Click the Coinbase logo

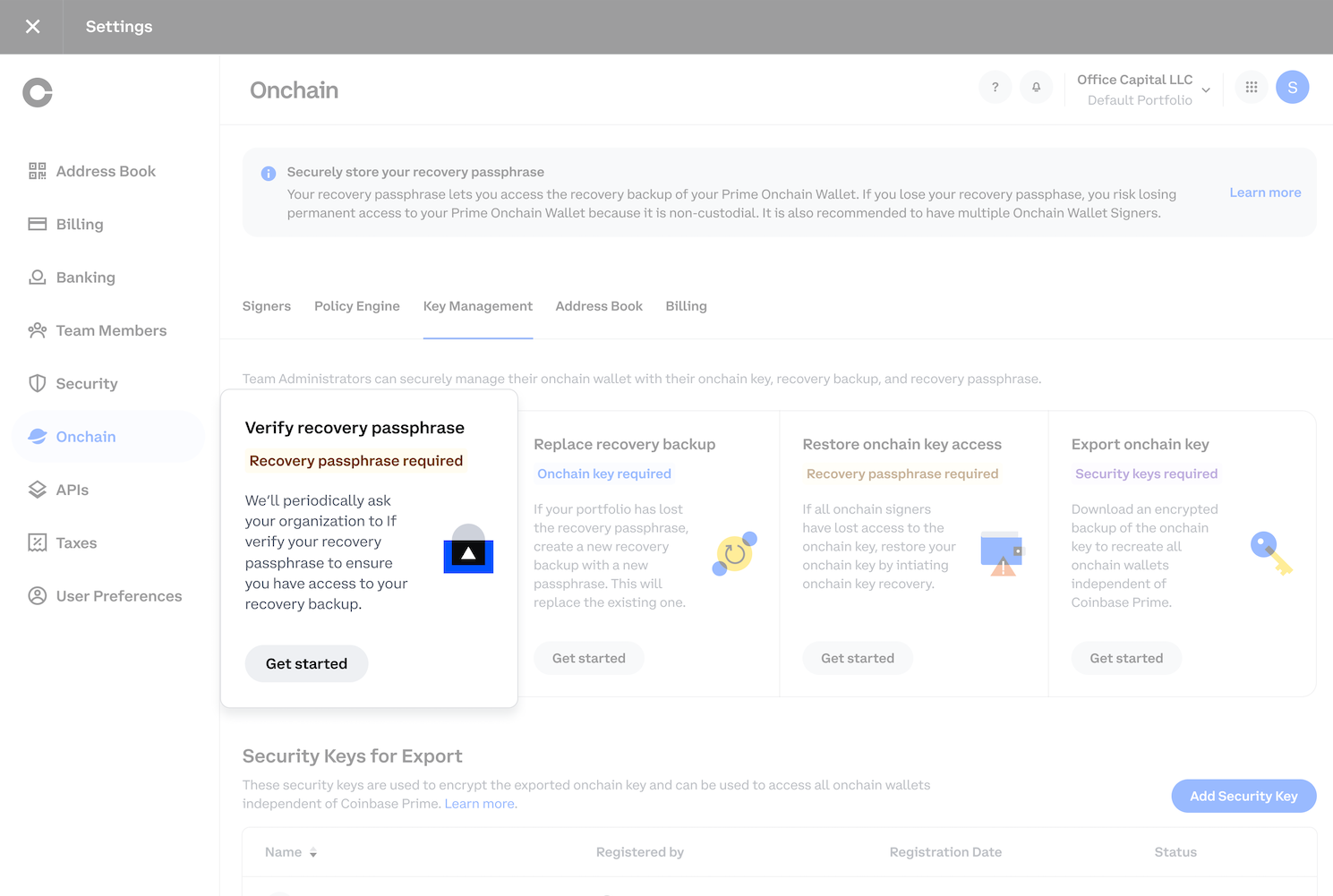37,92
